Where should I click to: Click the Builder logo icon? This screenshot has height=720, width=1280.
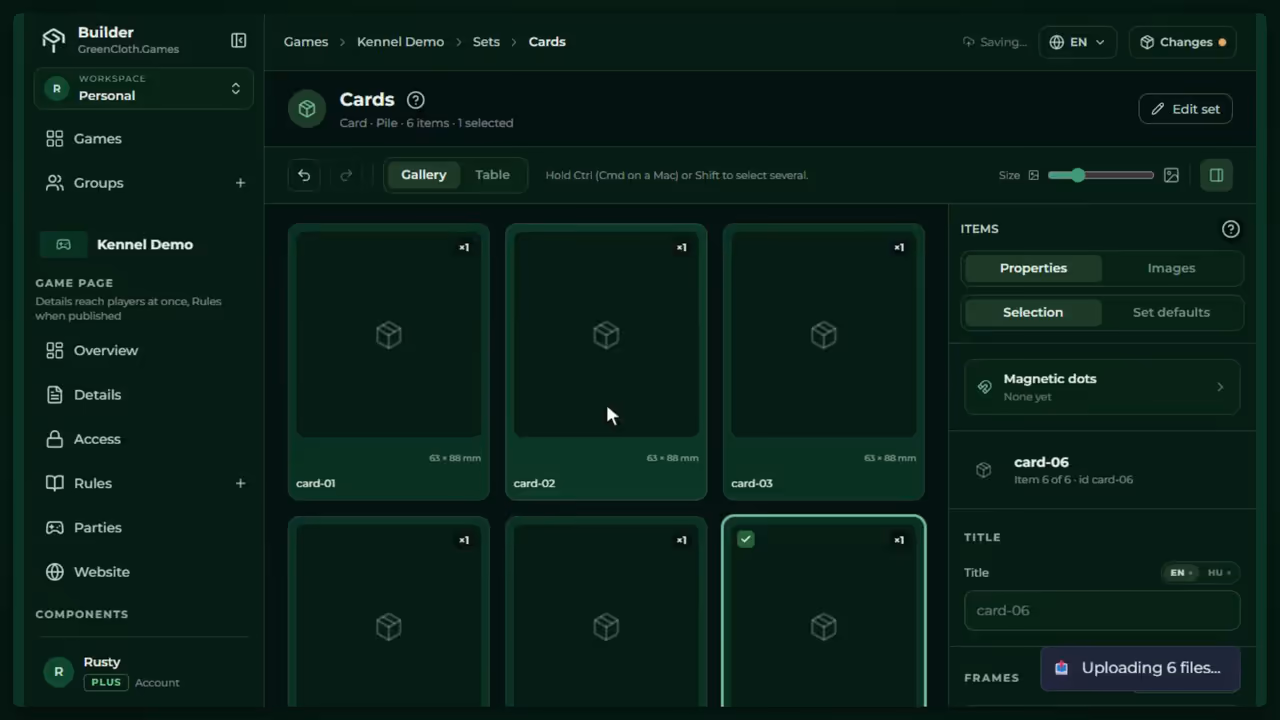tap(53, 40)
